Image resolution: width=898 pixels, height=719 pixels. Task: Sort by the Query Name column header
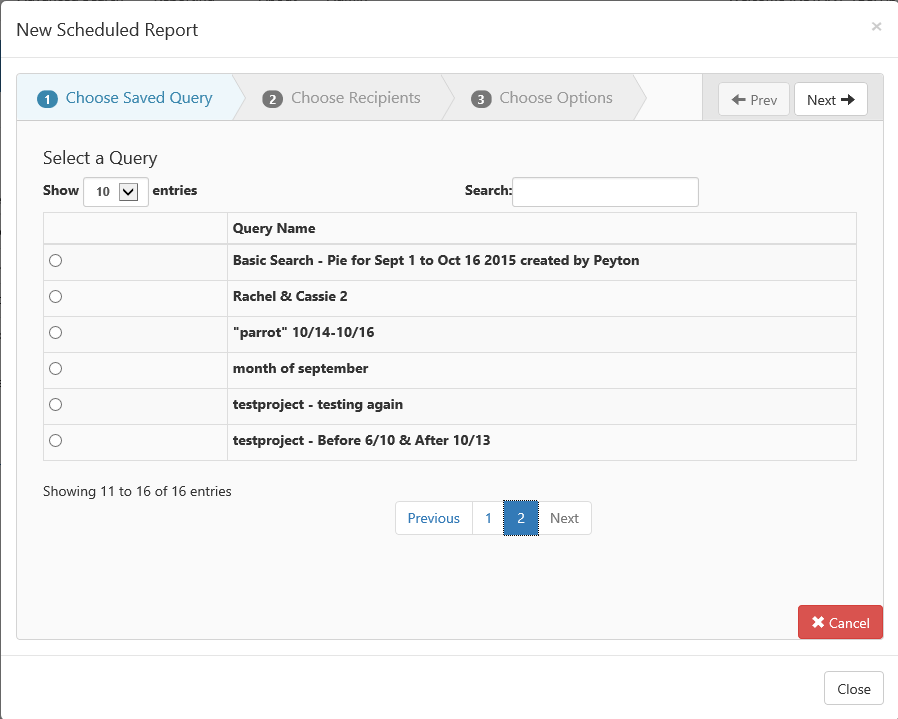pos(542,229)
